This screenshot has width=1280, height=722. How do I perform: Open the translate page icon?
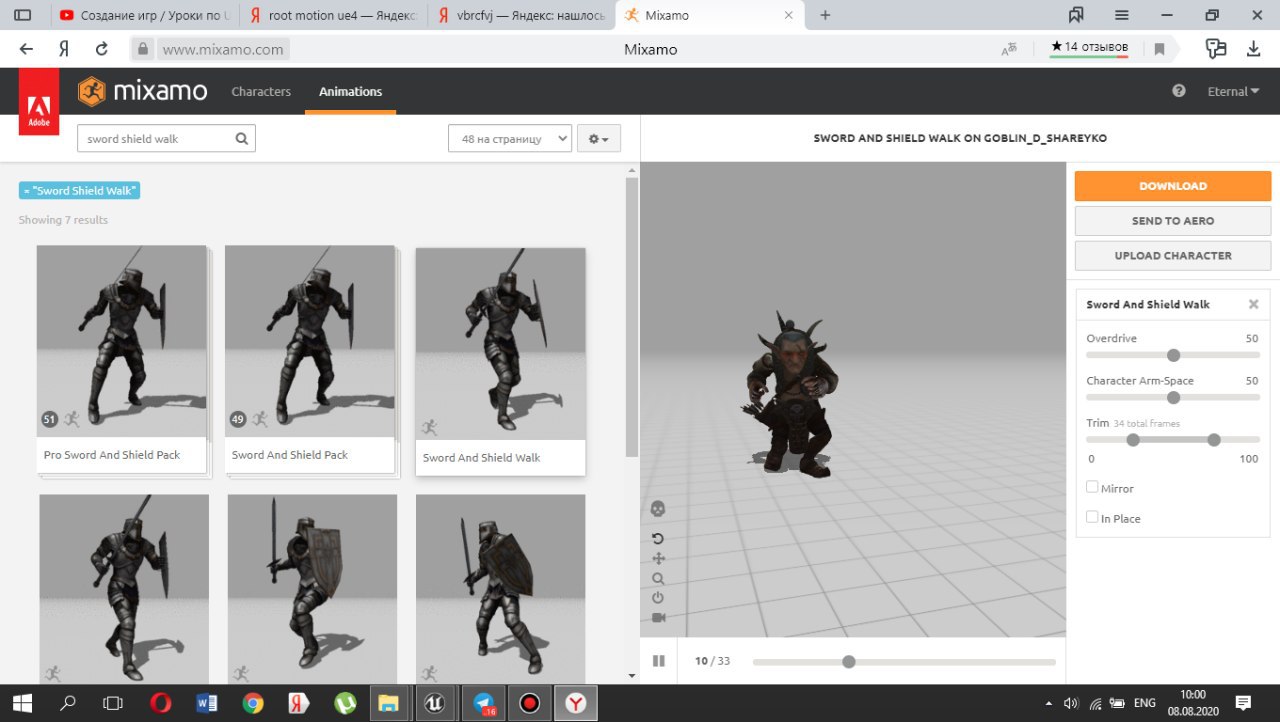[x=1009, y=48]
